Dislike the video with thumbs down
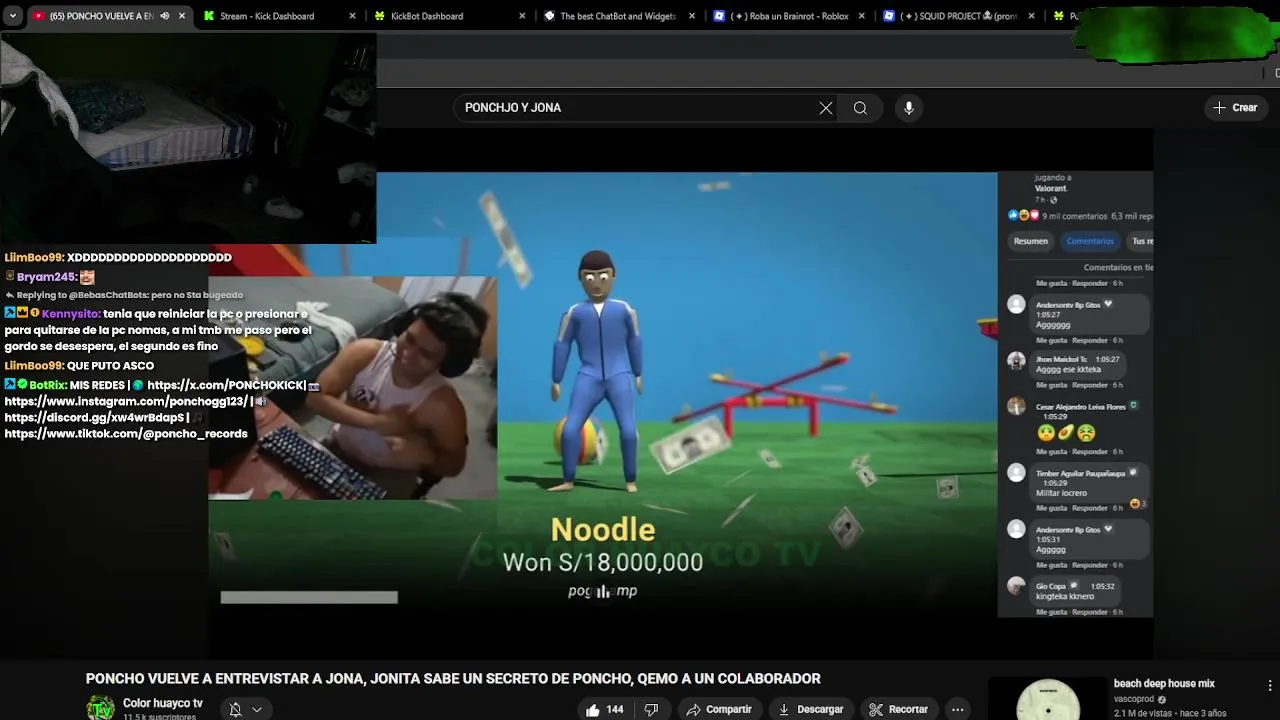Image resolution: width=1280 pixels, height=720 pixels. [x=651, y=710]
